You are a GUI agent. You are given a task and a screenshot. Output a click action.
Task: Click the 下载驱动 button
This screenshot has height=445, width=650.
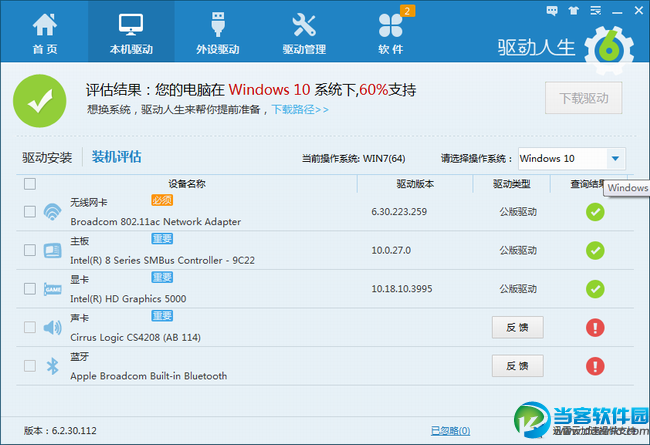point(584,98)
